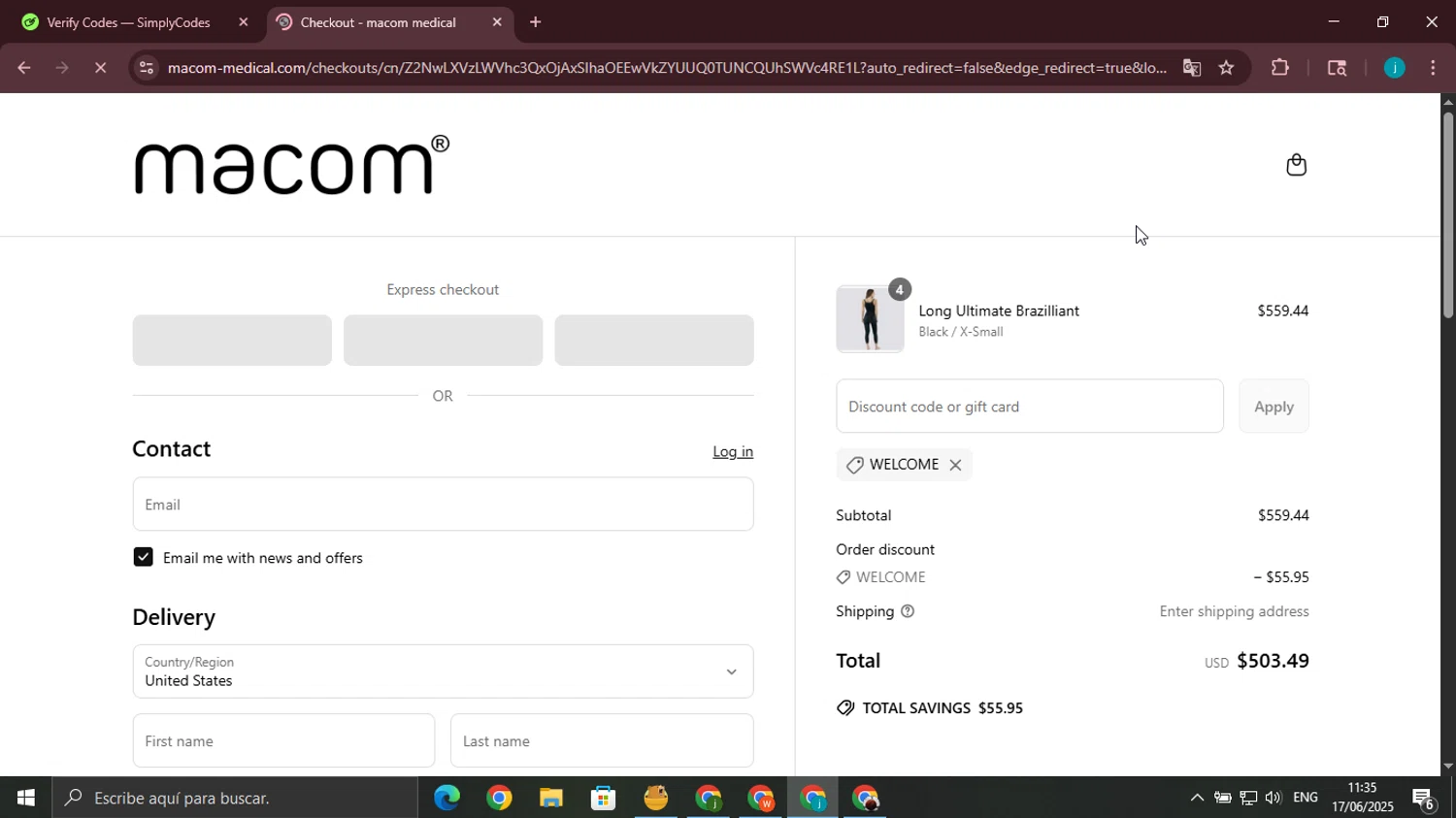Screen dimensions: 1456x818
Task: Click the Log in link
Action: tap(733, 452)
